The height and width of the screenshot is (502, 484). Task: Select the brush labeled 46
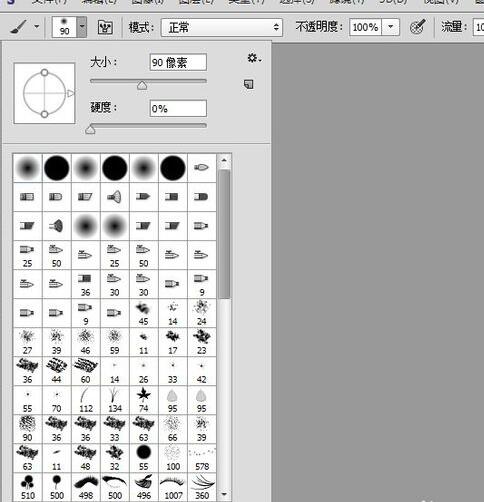[85, 342]
